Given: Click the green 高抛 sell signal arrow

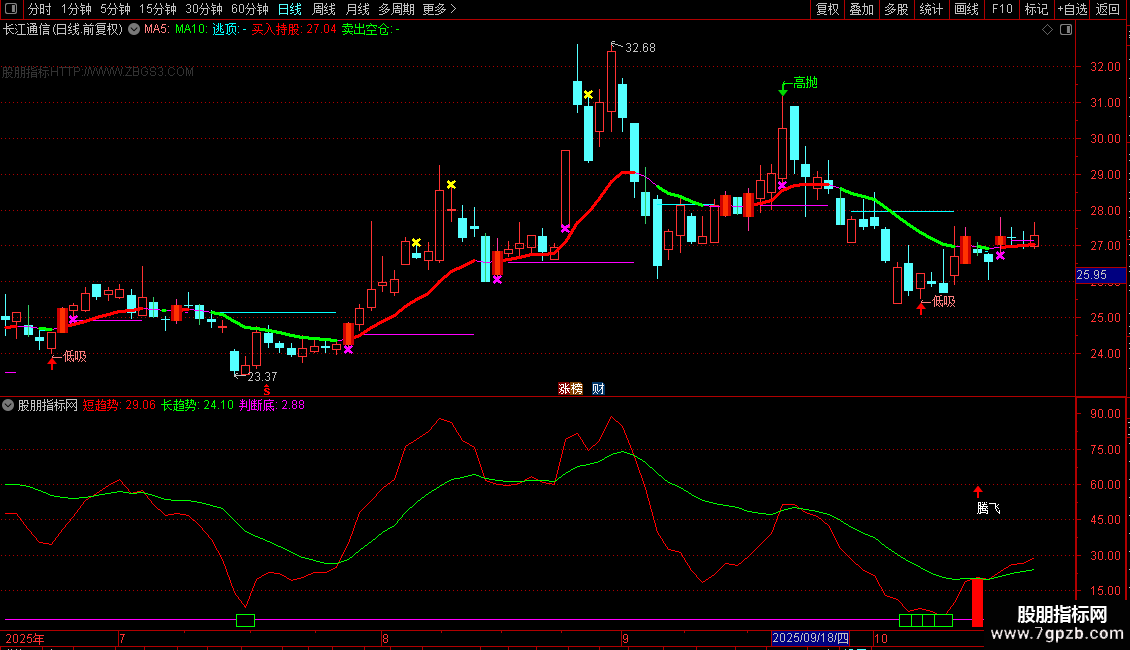Looking at the screenshot, I should pos(783,90).
